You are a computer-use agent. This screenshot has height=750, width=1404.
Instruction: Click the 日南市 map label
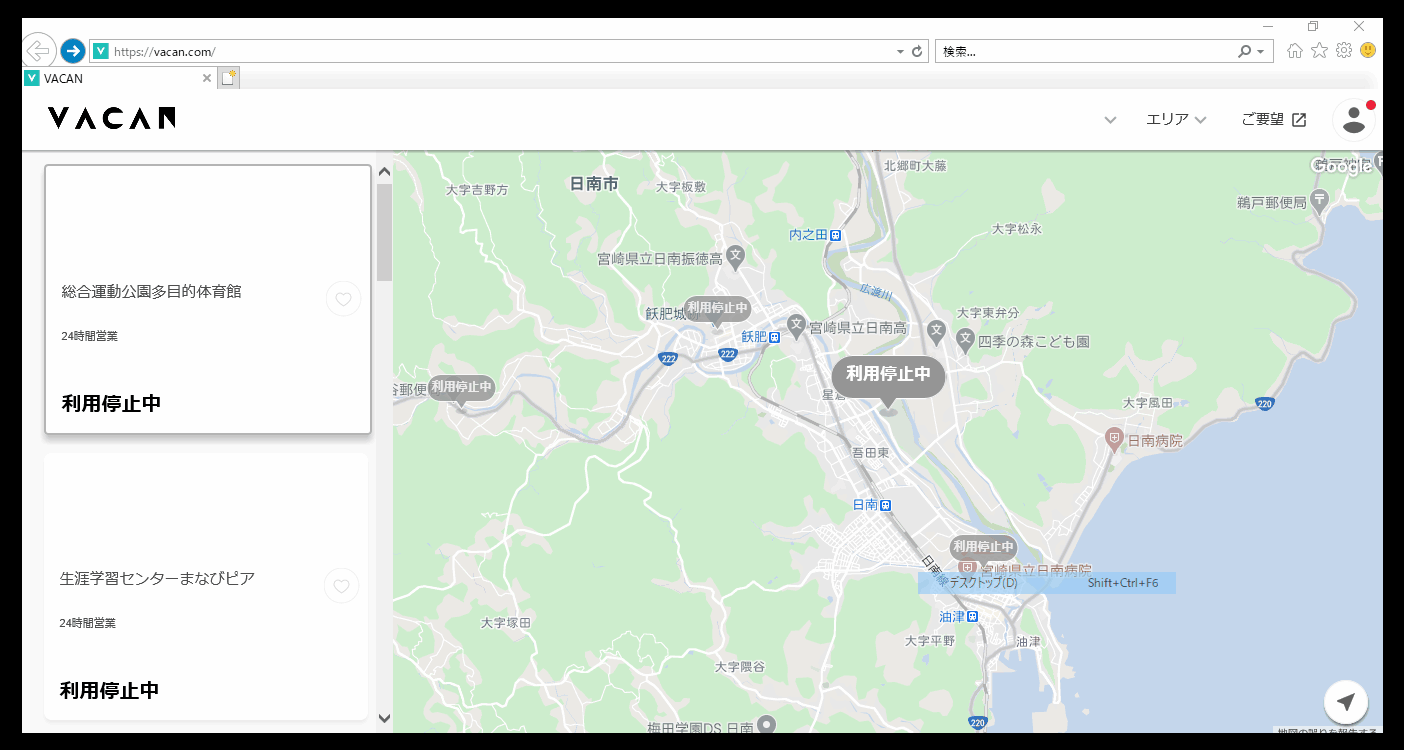(x=594, y=184)
